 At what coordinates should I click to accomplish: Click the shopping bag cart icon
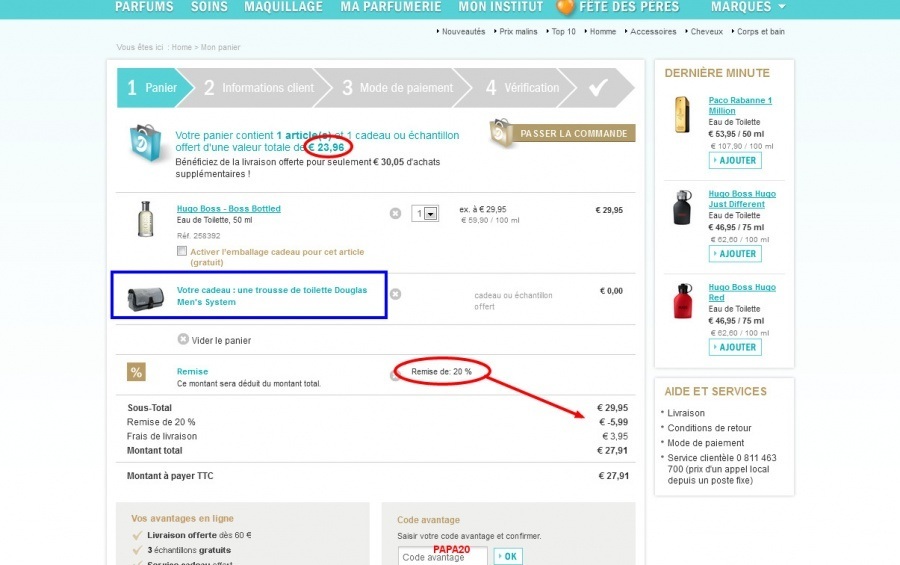click(147, 144)
